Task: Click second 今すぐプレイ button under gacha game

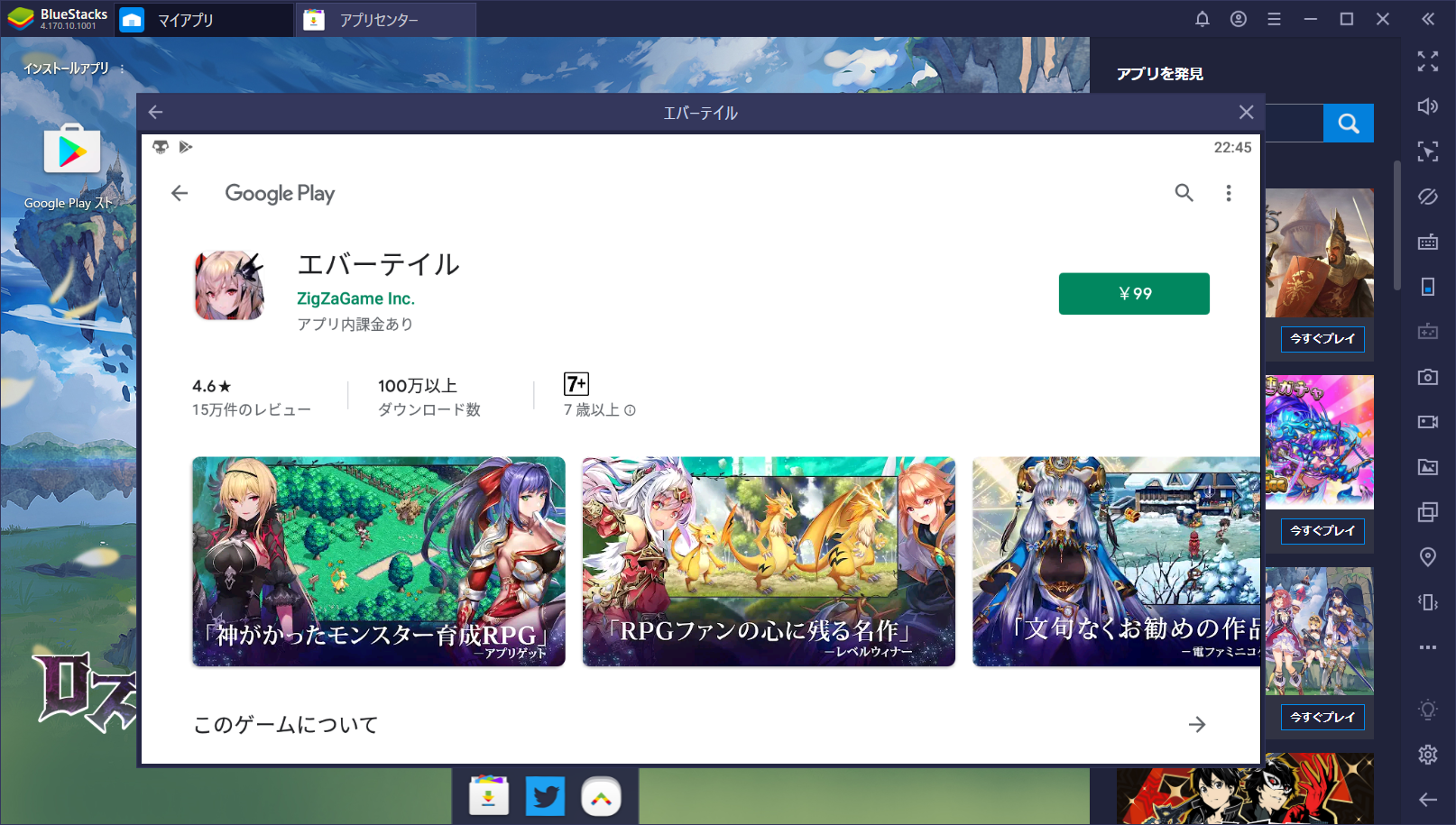Action: [x=1322, y=531]
